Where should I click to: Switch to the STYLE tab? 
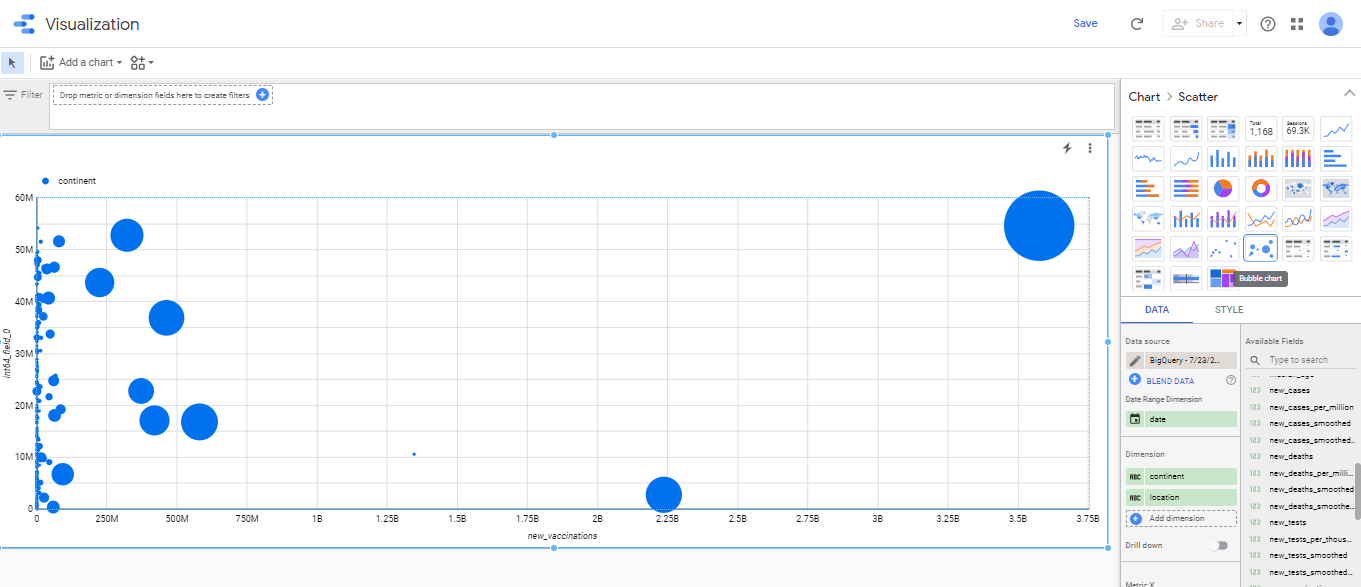click(1229, 310)
